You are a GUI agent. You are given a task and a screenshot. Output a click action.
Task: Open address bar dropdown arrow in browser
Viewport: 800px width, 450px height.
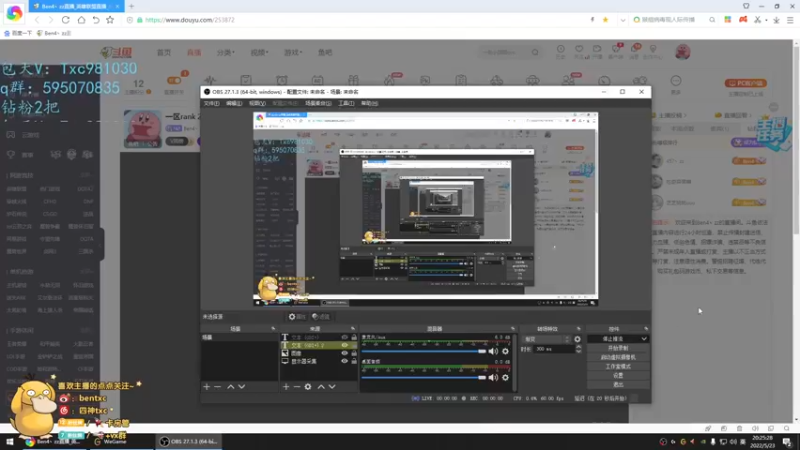click(x=622, y=20)
